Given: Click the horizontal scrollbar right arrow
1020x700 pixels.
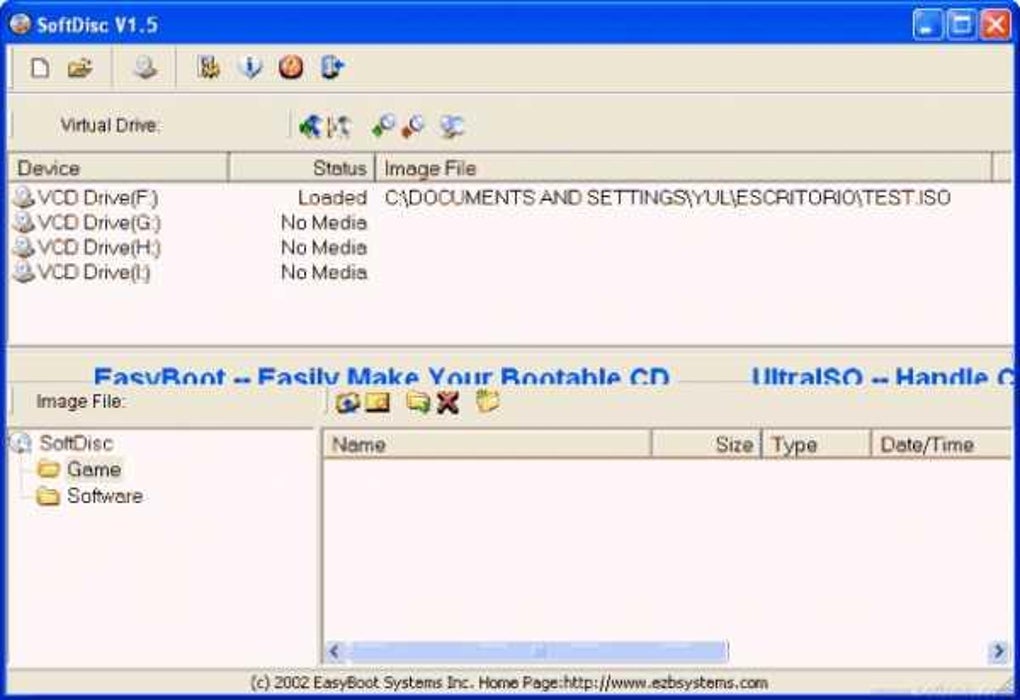Looking at the screenshot, I should point(998,651).
